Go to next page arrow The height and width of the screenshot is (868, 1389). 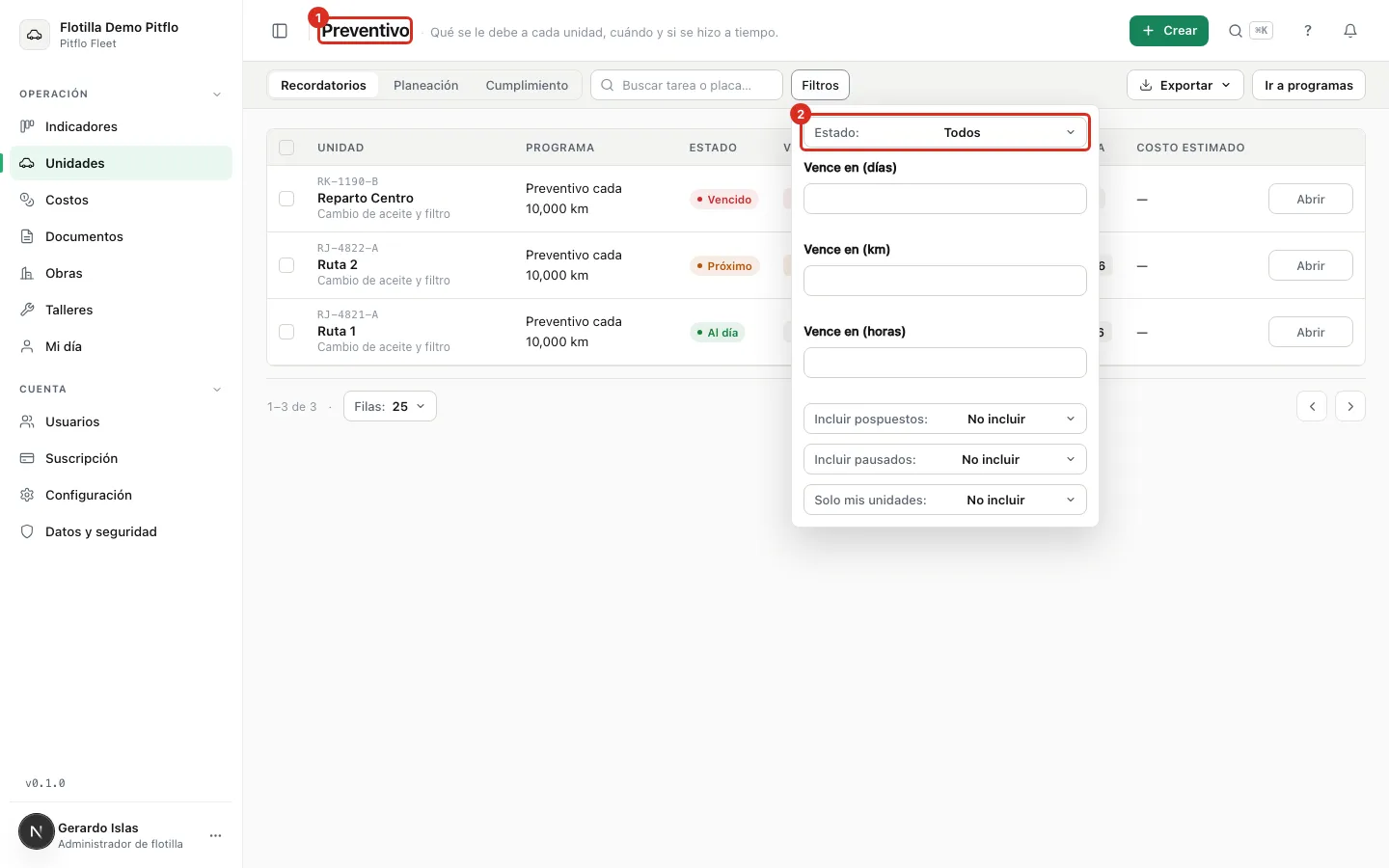pyautogui.click(x=1350, y=406)
